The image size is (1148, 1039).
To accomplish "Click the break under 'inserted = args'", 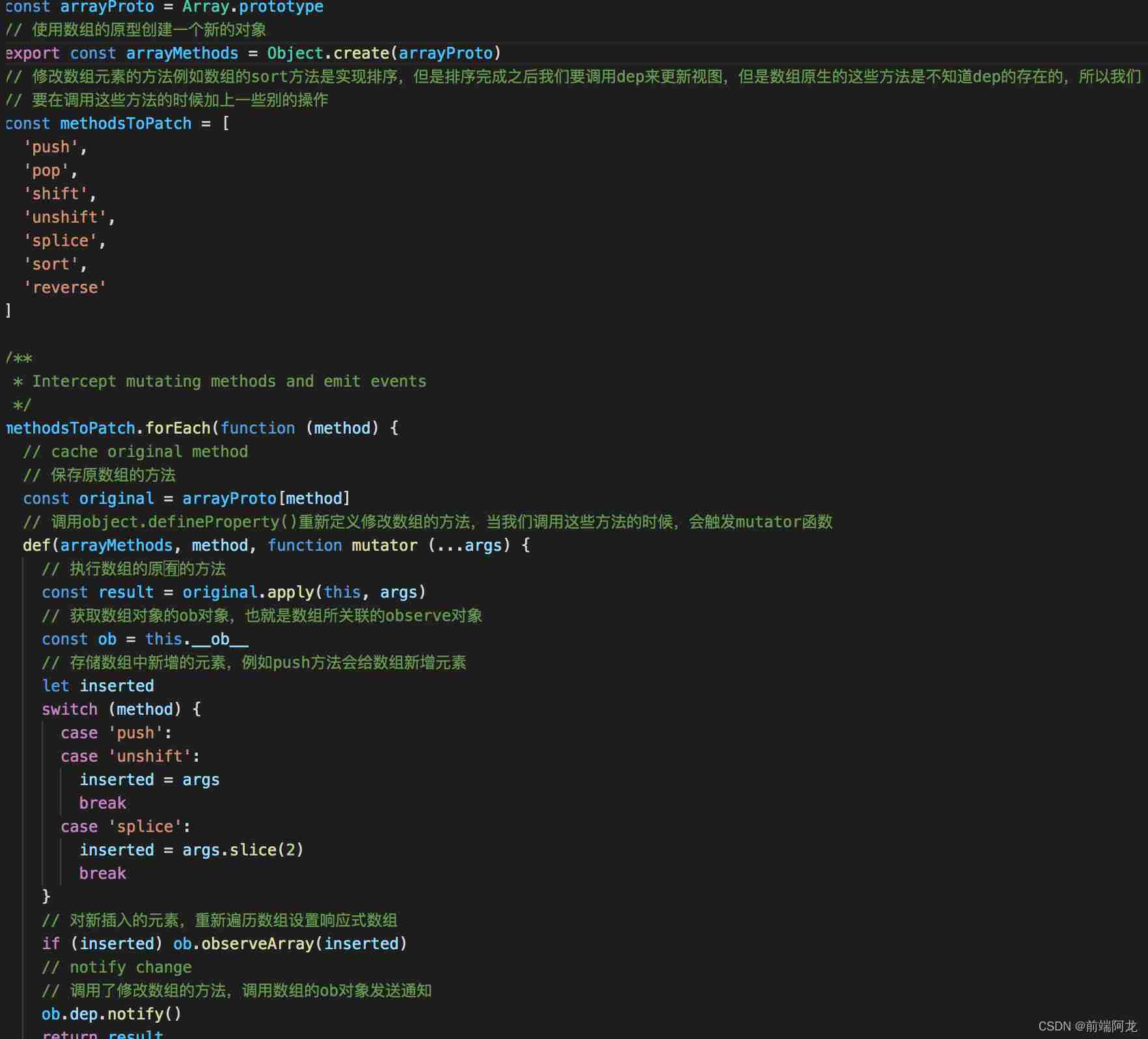I will click(x=103, y=803).
